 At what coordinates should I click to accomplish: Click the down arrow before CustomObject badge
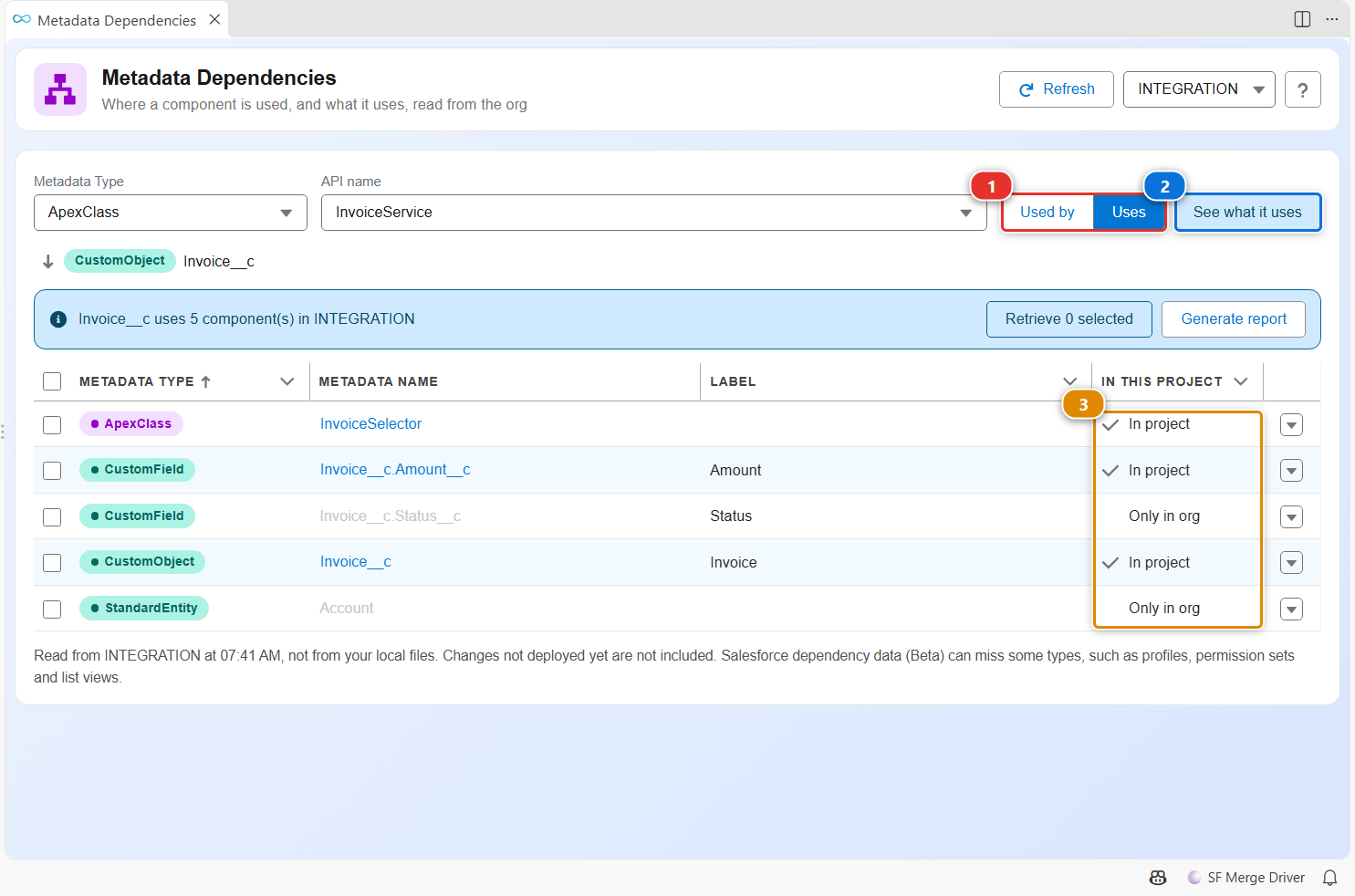48,262
